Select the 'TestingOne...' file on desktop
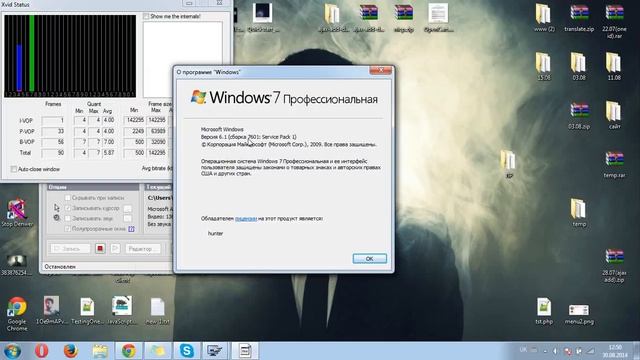640x360 pixels. 87,311
